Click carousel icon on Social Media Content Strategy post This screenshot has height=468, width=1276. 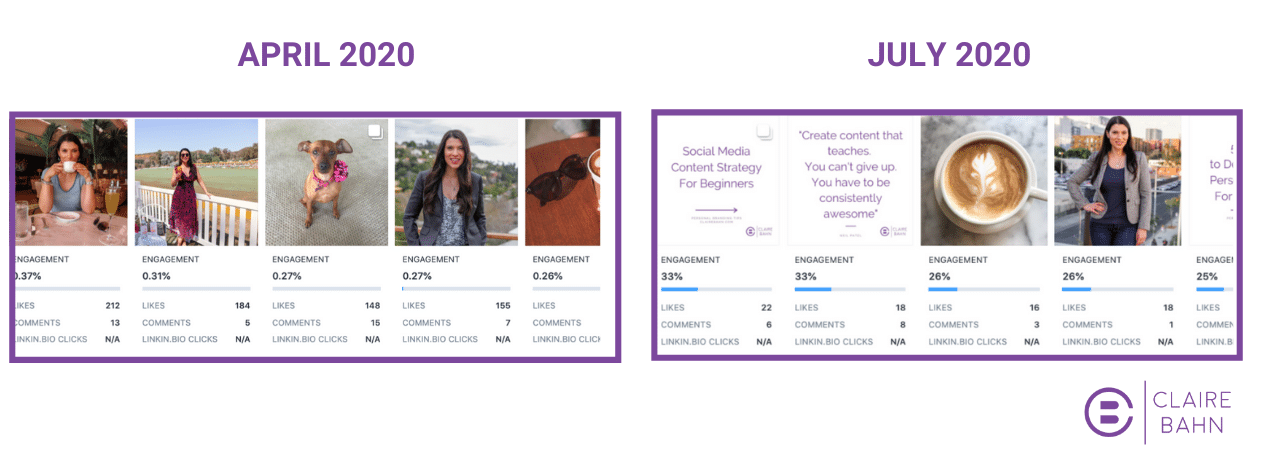[x=764, y=131]
